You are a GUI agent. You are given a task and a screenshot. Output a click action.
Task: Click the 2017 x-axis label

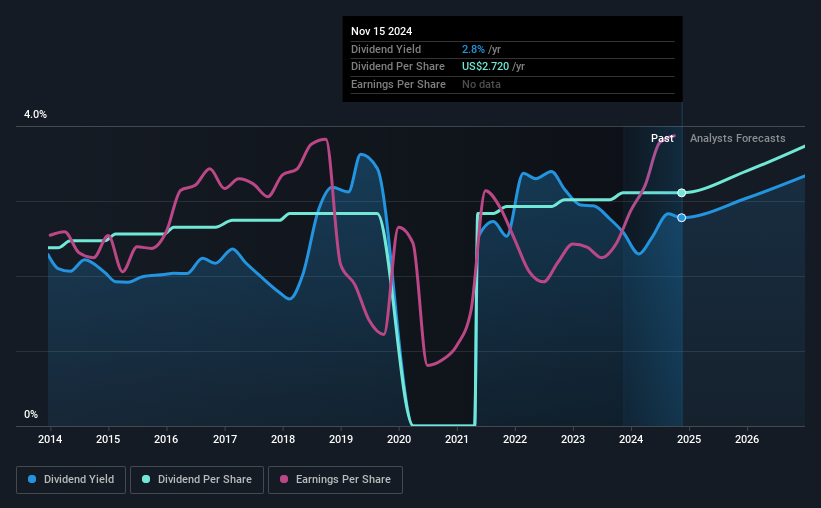pyautogui.click(x=225, y=439)
